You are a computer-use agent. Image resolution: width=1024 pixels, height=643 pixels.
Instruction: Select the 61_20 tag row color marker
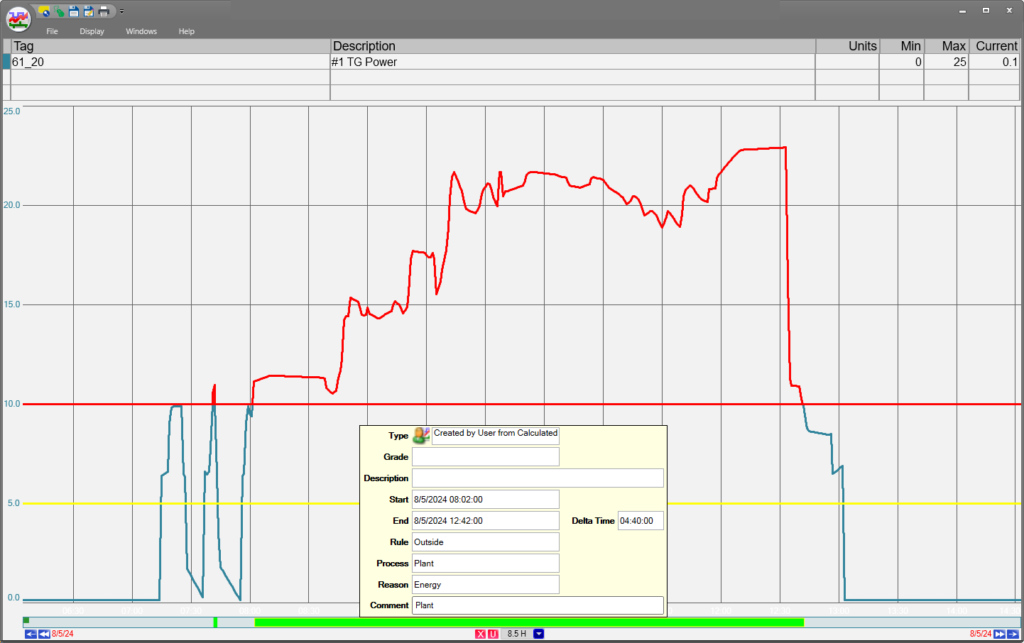click(6, 62)
